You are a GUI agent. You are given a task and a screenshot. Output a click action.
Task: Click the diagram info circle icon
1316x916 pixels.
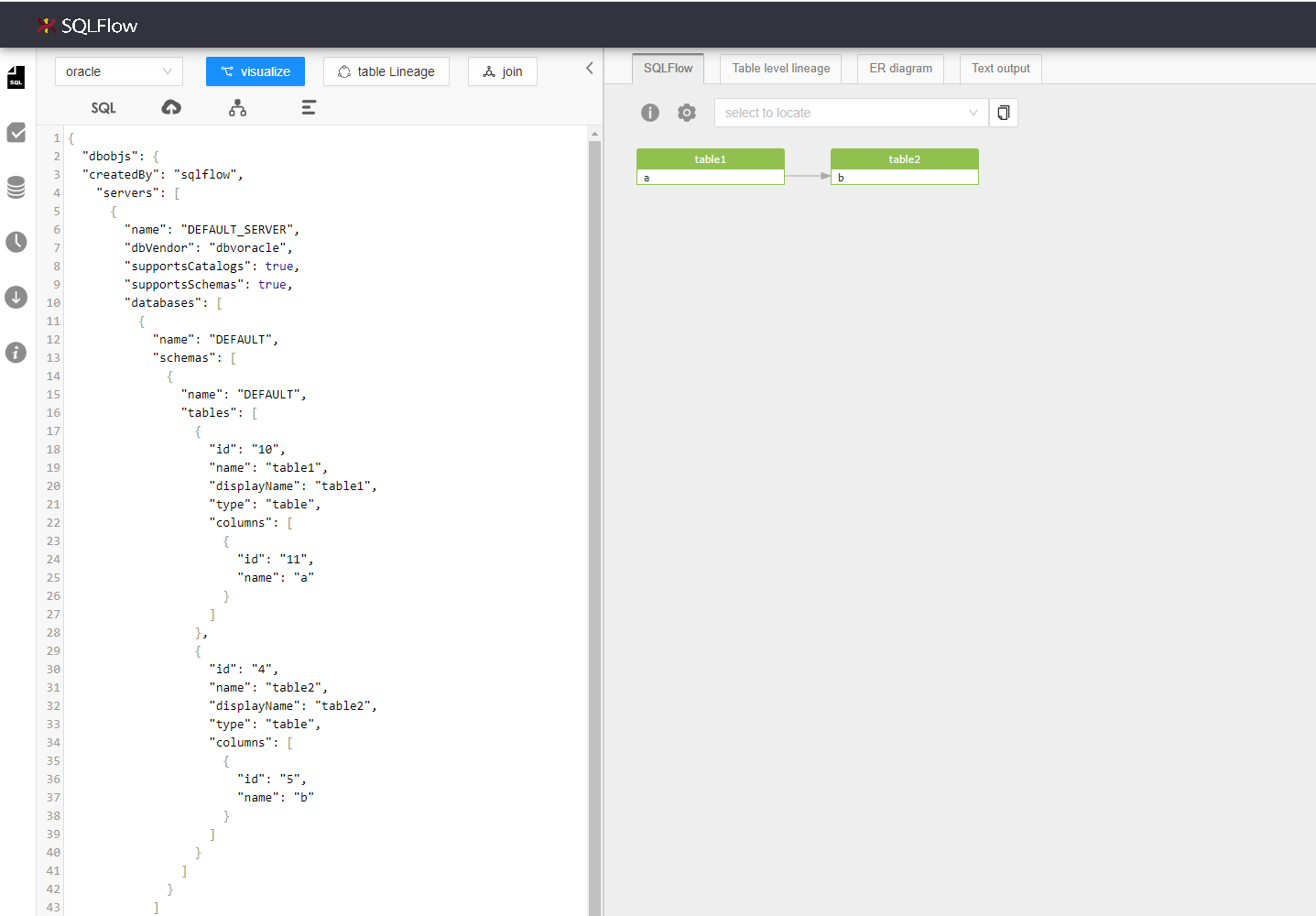[x=650, y=113]
